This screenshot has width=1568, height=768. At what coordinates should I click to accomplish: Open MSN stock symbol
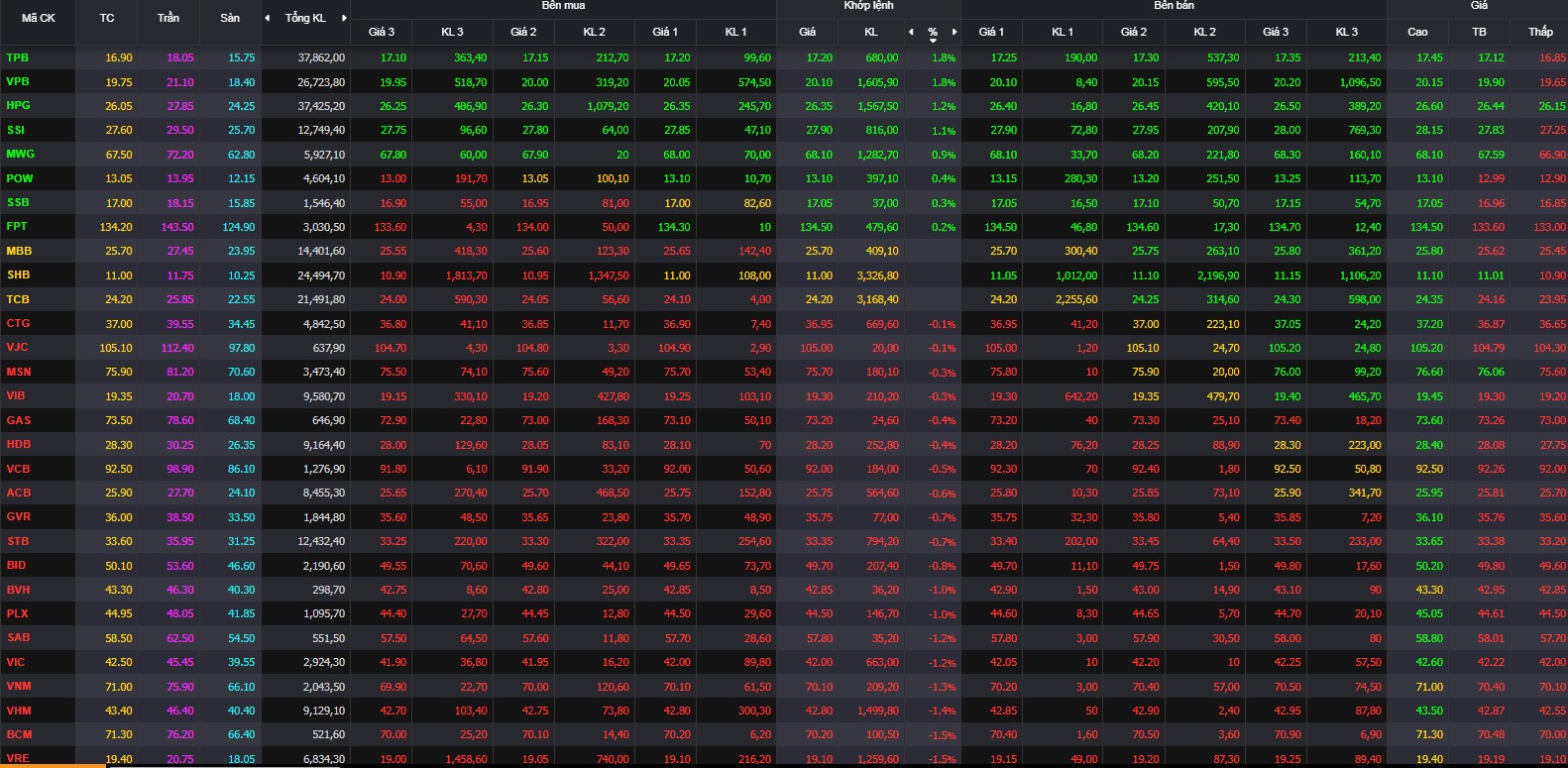[19, 372]
